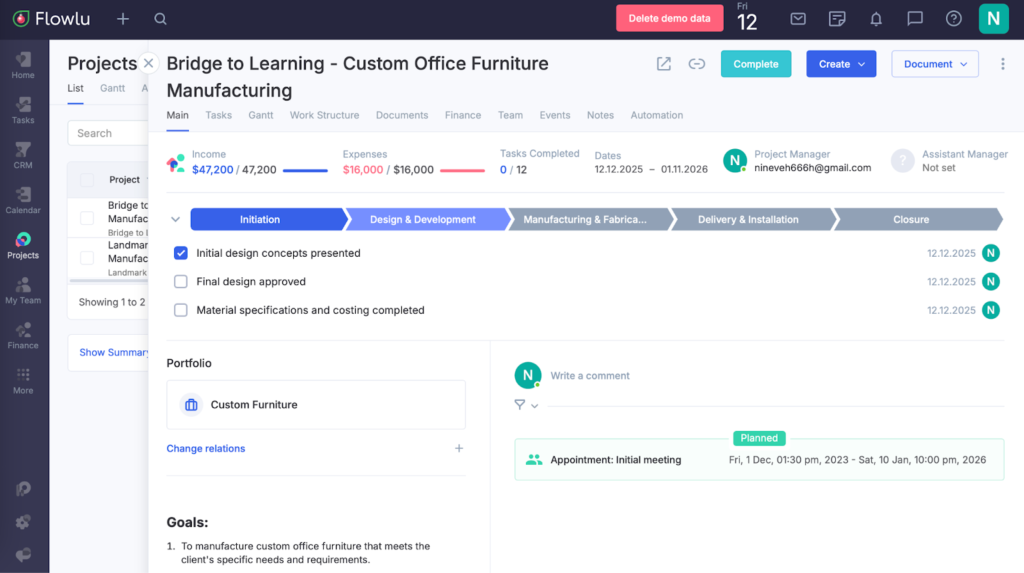This screenshot has height=573, width=1024.
Task: Open the Automation tab
Action: 656,115
